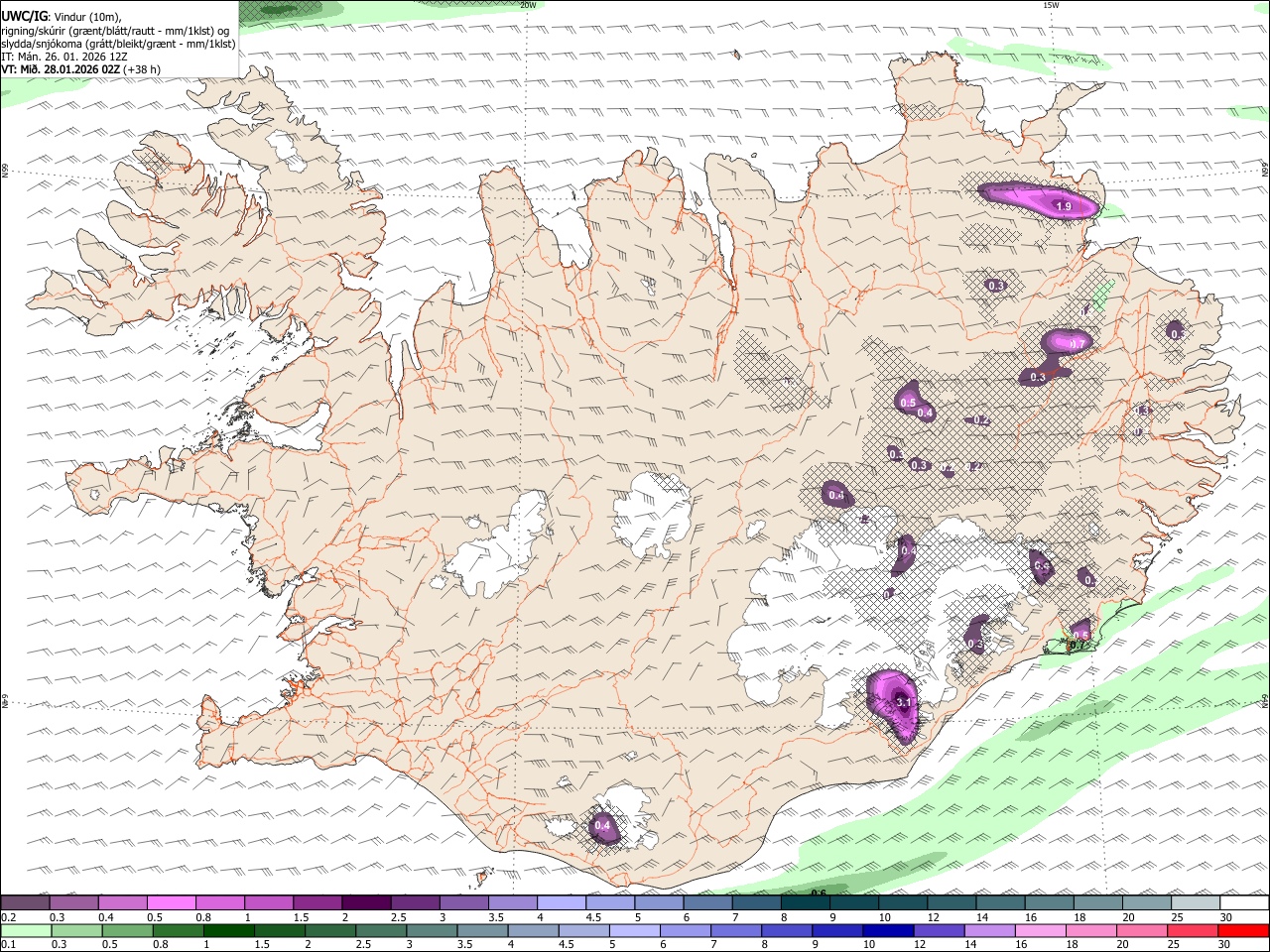The height and width of the screenshot is (952, 1270).
Task: Click the 'Vindur (10m)' caption text
Action: tap(86, 17)
